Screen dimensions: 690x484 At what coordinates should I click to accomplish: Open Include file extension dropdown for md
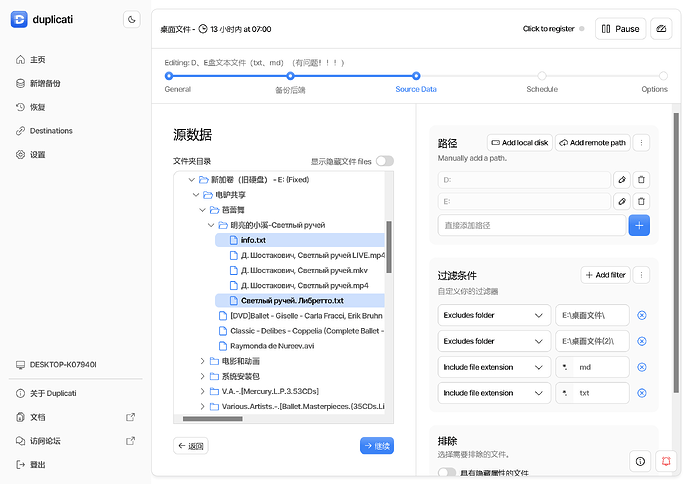[x=494, y=367]
